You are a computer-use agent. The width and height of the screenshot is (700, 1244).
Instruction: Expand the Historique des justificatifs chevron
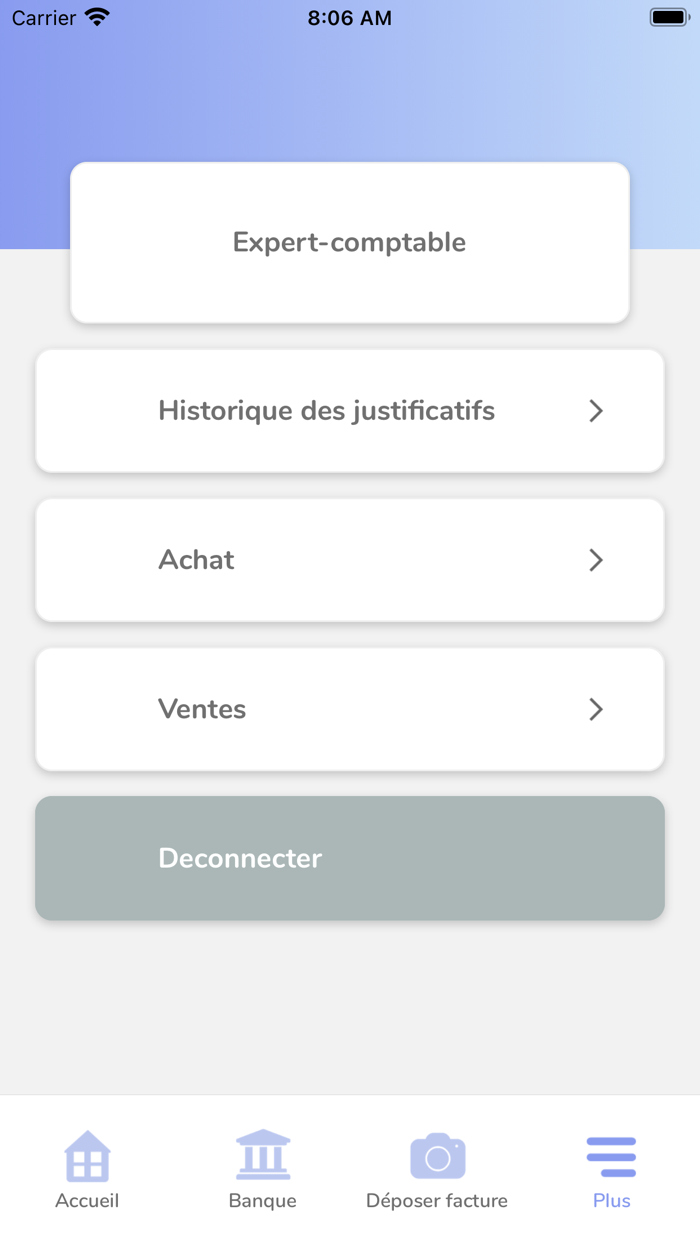[596, 411]
